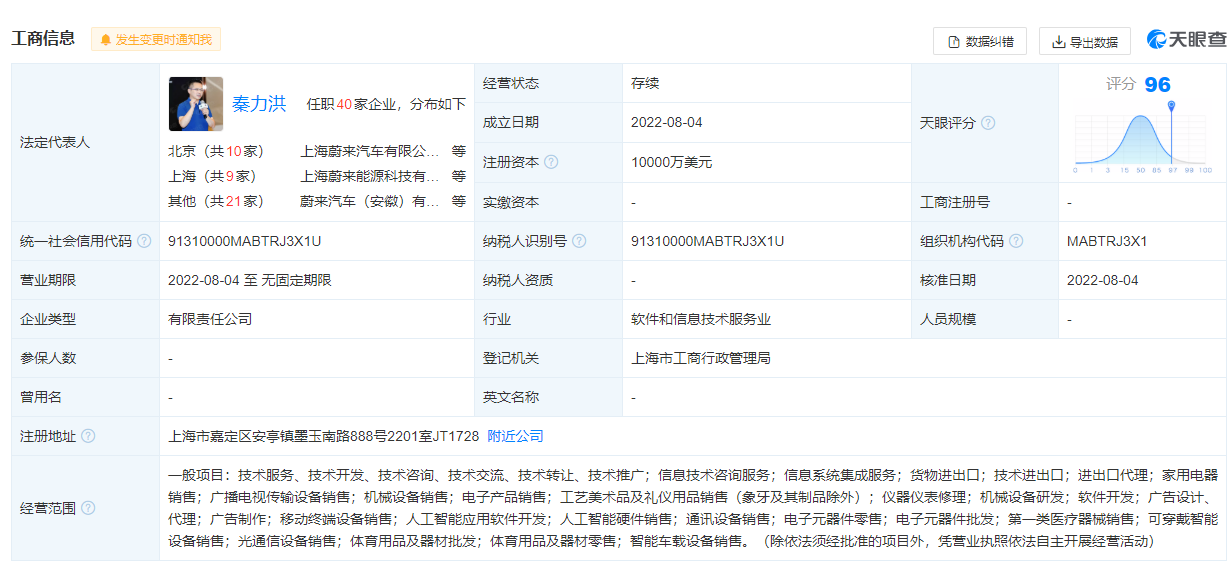Click help icon next to 纳税人识别号

(579, 241)
